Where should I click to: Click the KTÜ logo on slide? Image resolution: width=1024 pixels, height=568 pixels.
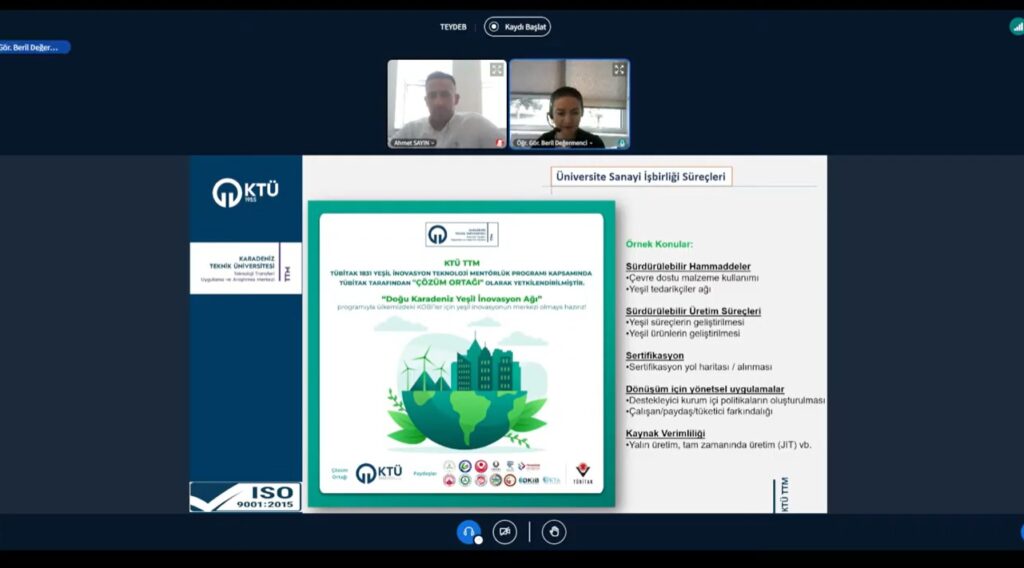point(246,193)
